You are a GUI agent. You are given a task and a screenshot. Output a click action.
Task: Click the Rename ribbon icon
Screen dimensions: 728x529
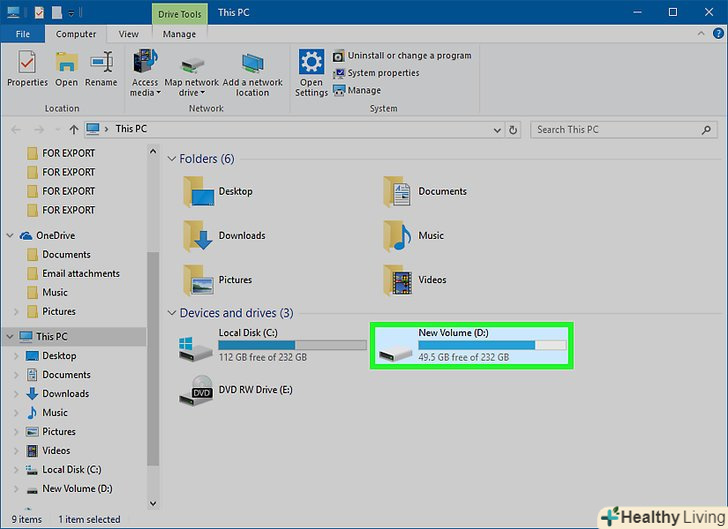(100, 62)
